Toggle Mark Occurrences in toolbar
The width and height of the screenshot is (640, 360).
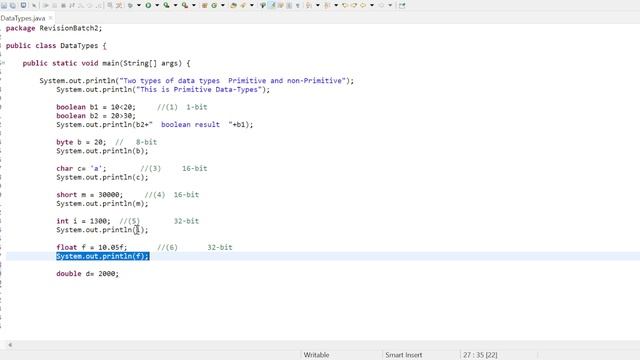(263, 5)
